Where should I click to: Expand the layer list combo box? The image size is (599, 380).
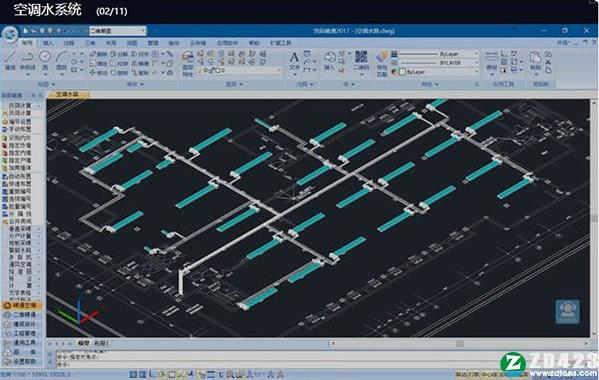[240, 70]
